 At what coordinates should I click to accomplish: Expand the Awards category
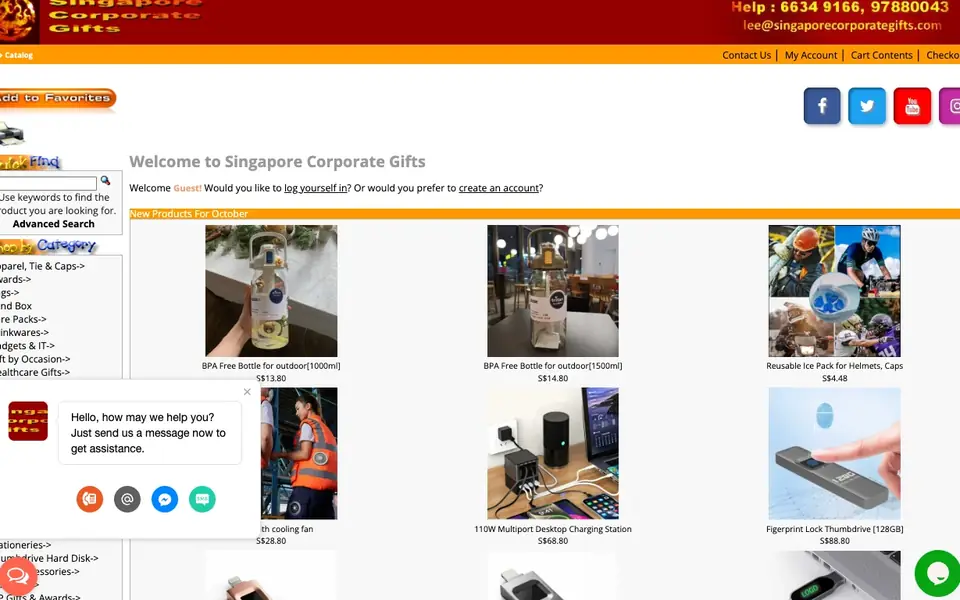tap(15, 279)
